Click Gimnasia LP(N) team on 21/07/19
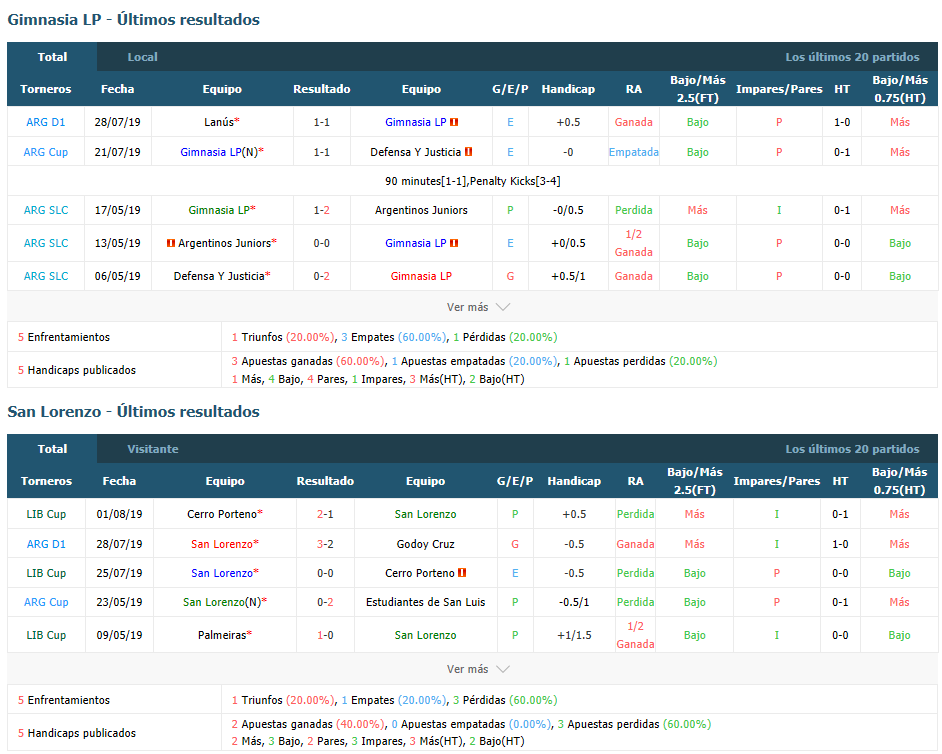Image resolution: width=942 pixels, height=754 pixels. (219, 152)
